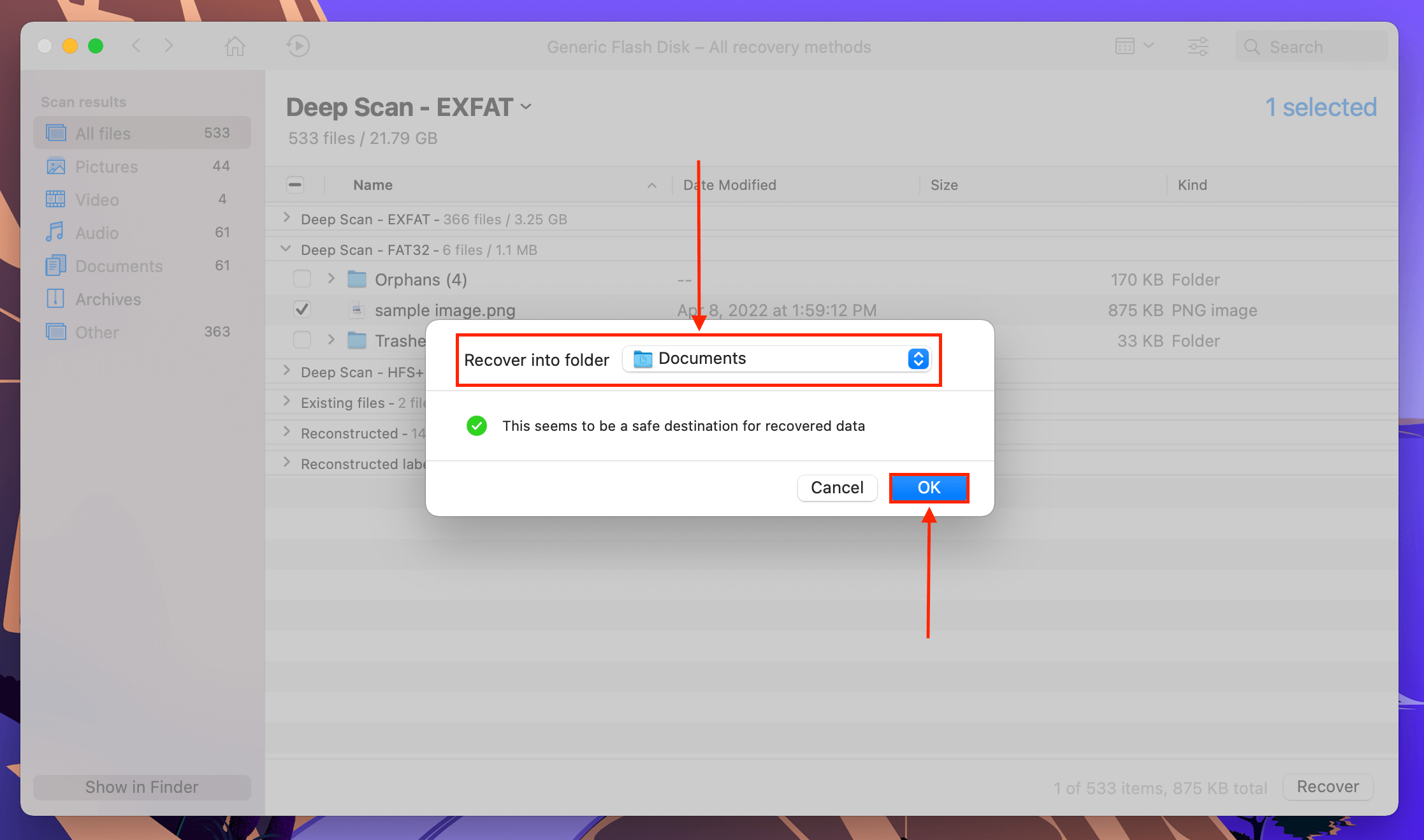Click the green zoom window button

[96, 46]
